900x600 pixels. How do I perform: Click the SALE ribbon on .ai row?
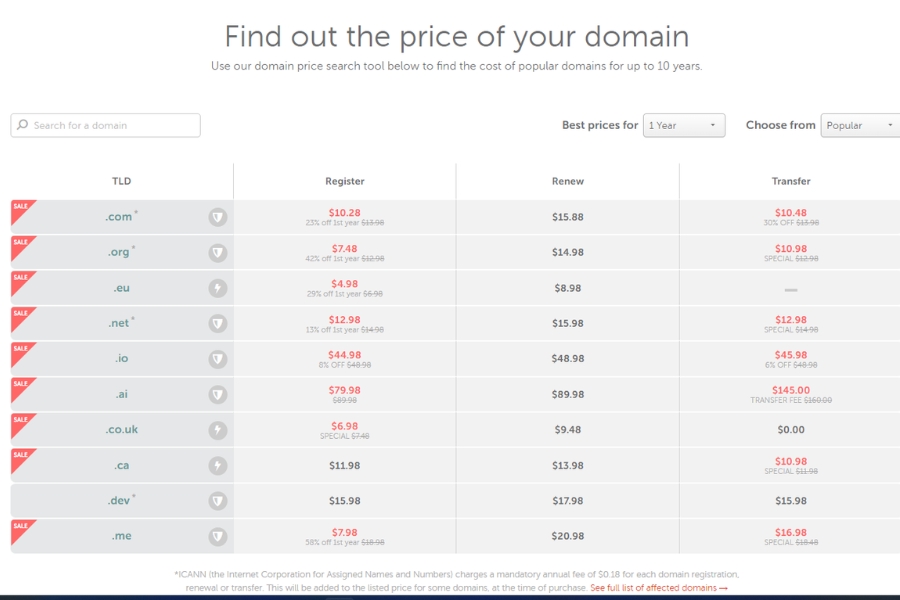tap(21, 388)
